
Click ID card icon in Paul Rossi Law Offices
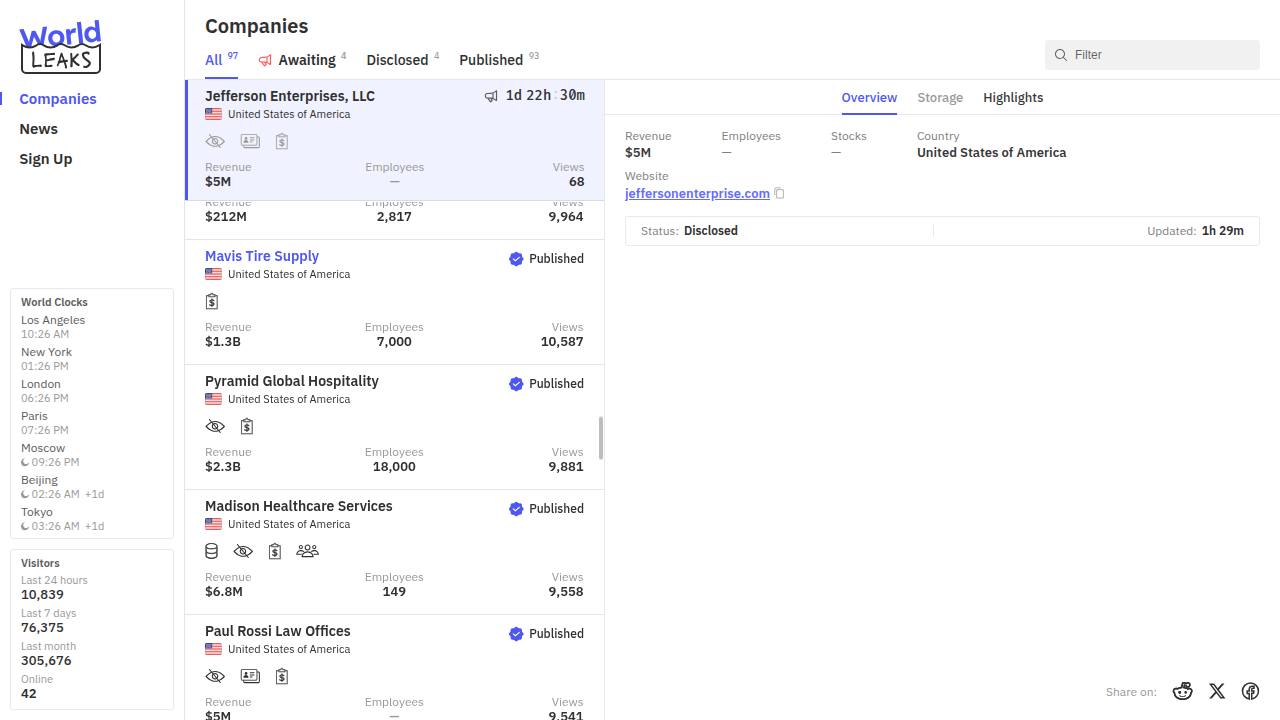(250, 676)
